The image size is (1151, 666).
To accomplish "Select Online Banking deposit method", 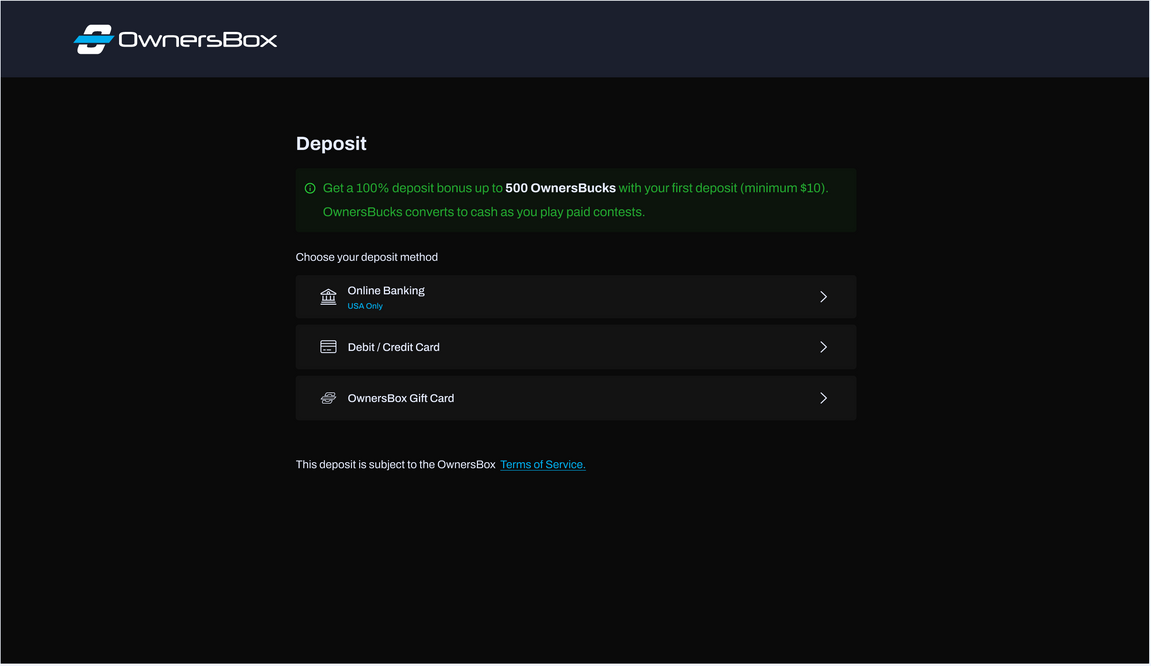I will 576,297.
